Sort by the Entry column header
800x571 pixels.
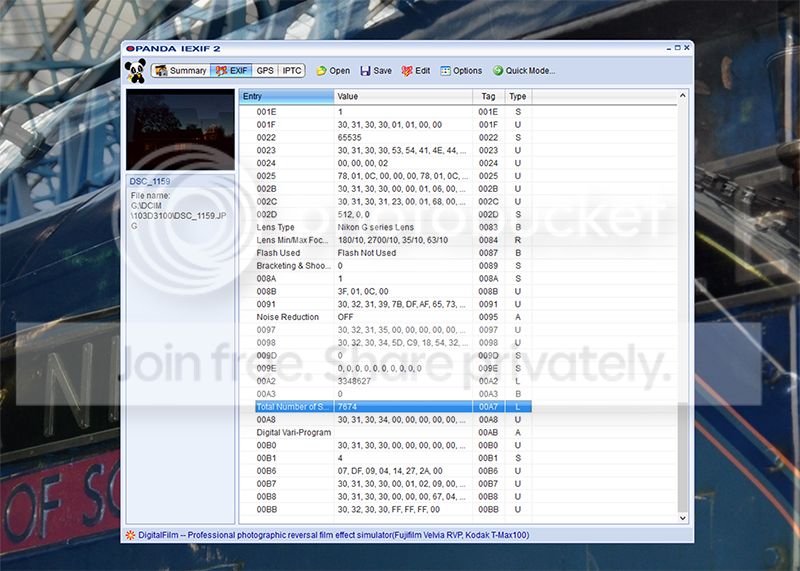[x=286, y=96]
